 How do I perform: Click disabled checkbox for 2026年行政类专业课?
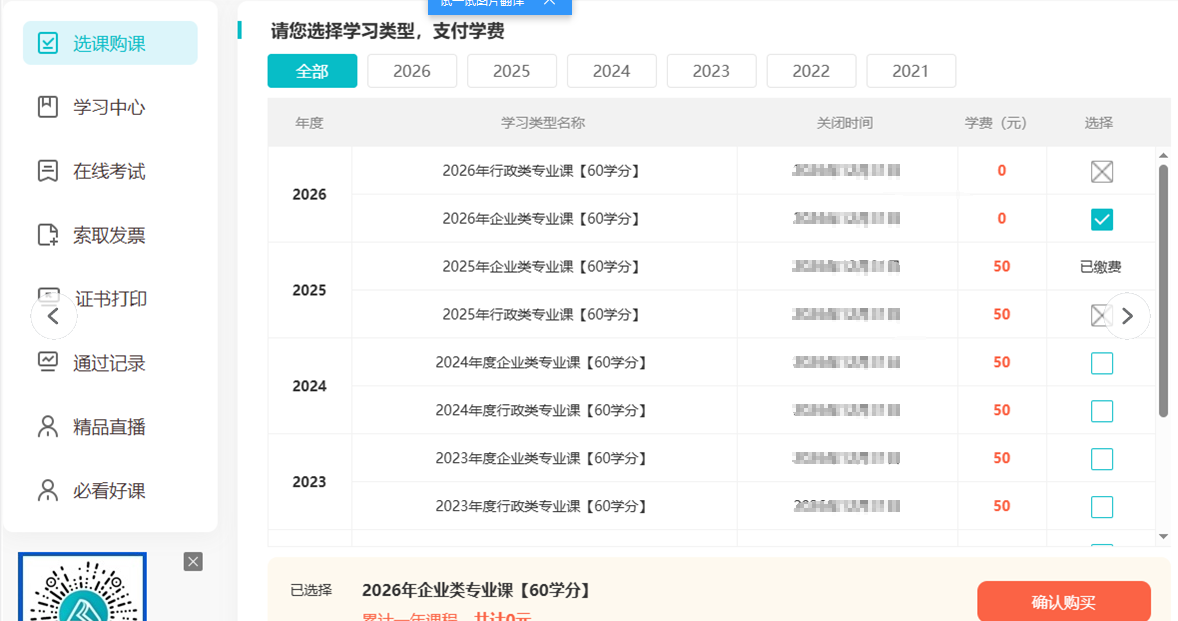click(x=1101, y=171)
